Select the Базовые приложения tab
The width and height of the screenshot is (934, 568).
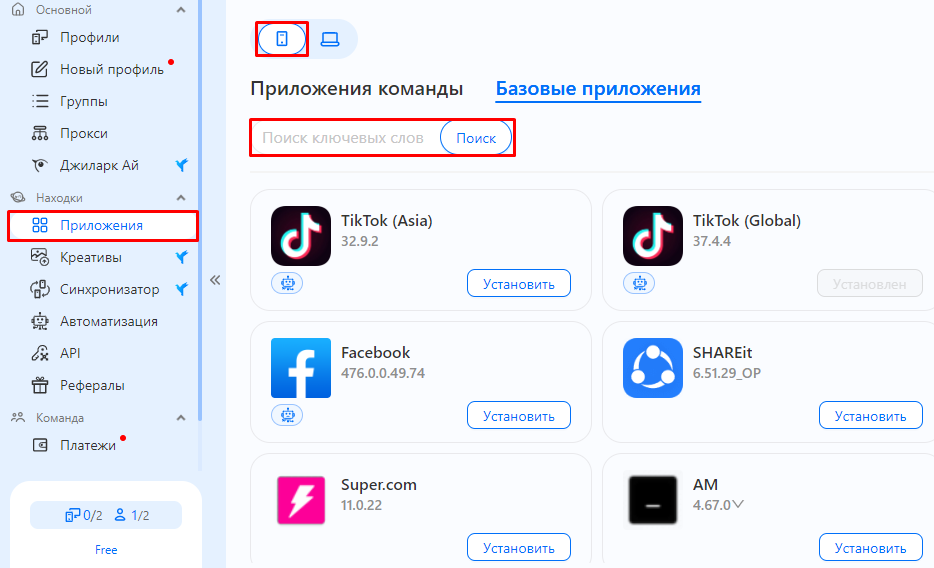598,89
